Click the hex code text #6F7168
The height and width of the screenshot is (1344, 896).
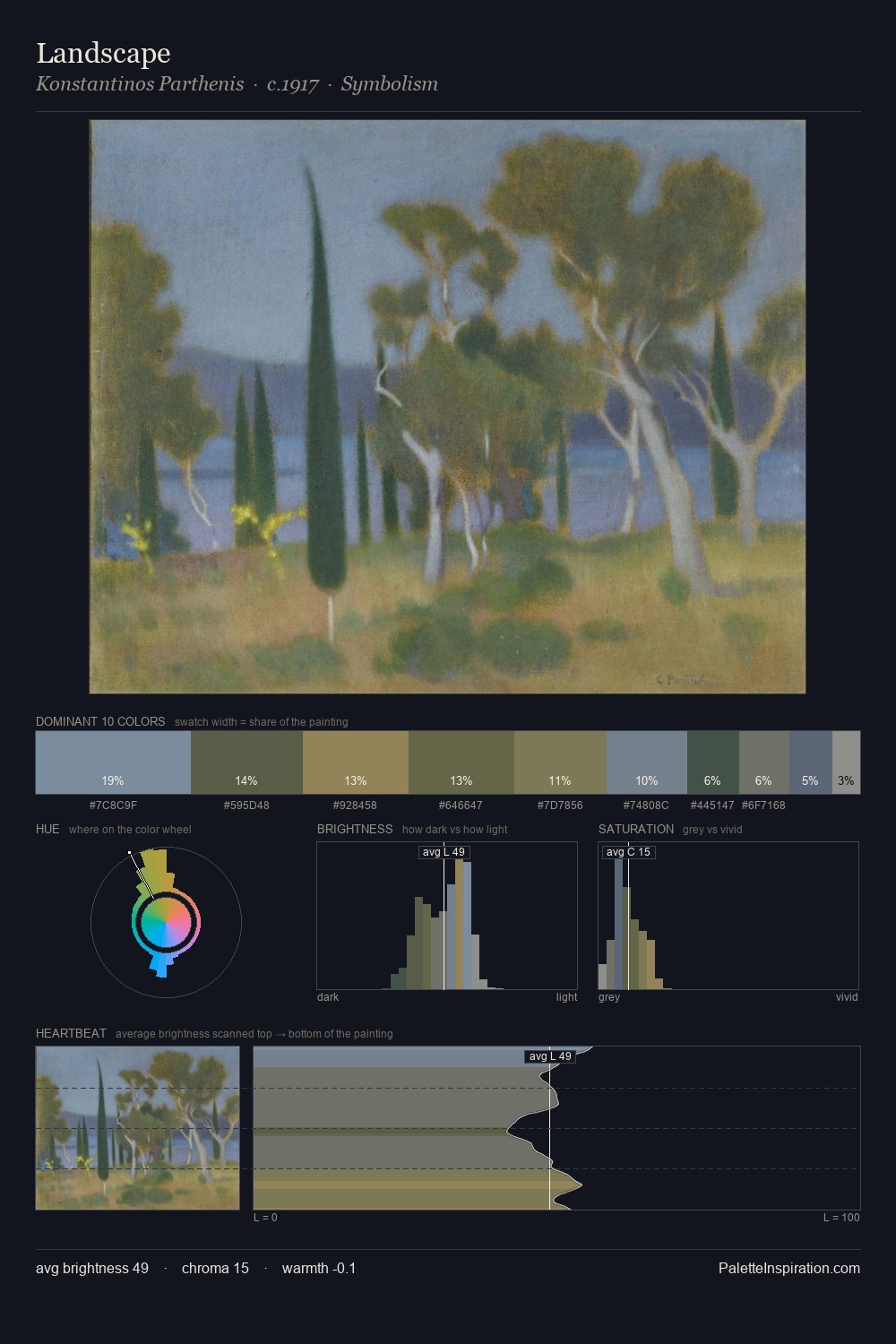click(x=763, y=806)
